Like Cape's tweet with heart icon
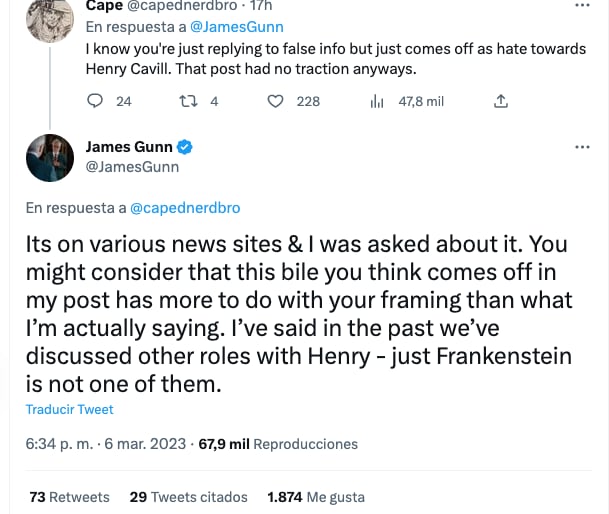Viewport: 609px width, 514px height. (x=277, y=101)
